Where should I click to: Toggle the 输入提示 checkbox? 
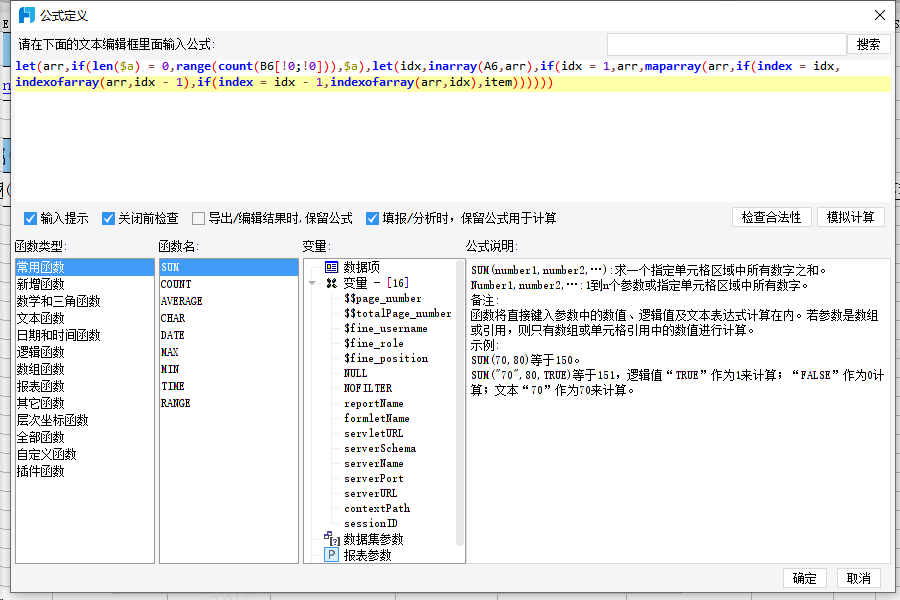point(31,218)
